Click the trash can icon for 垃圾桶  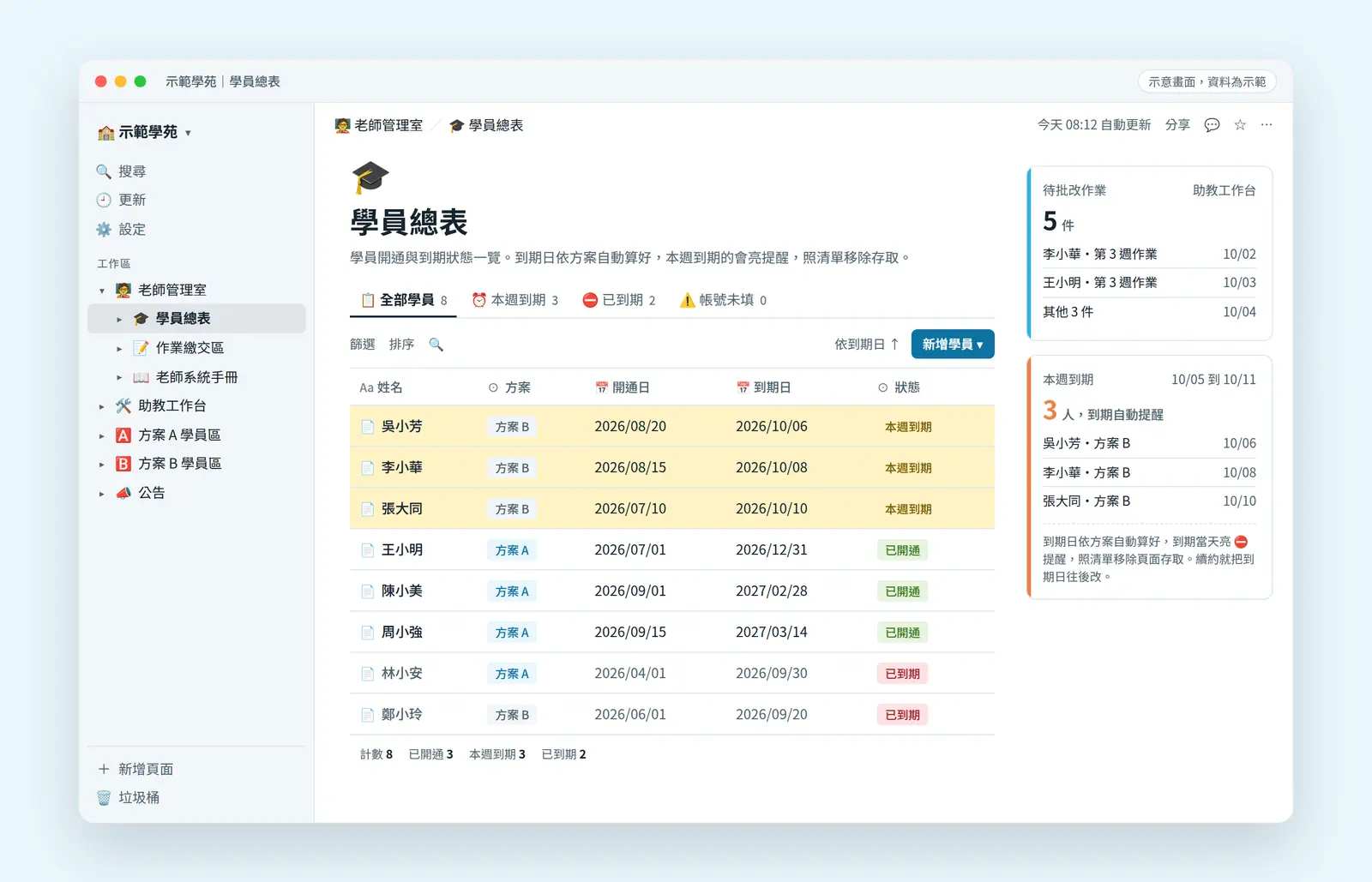coord(104,798)
